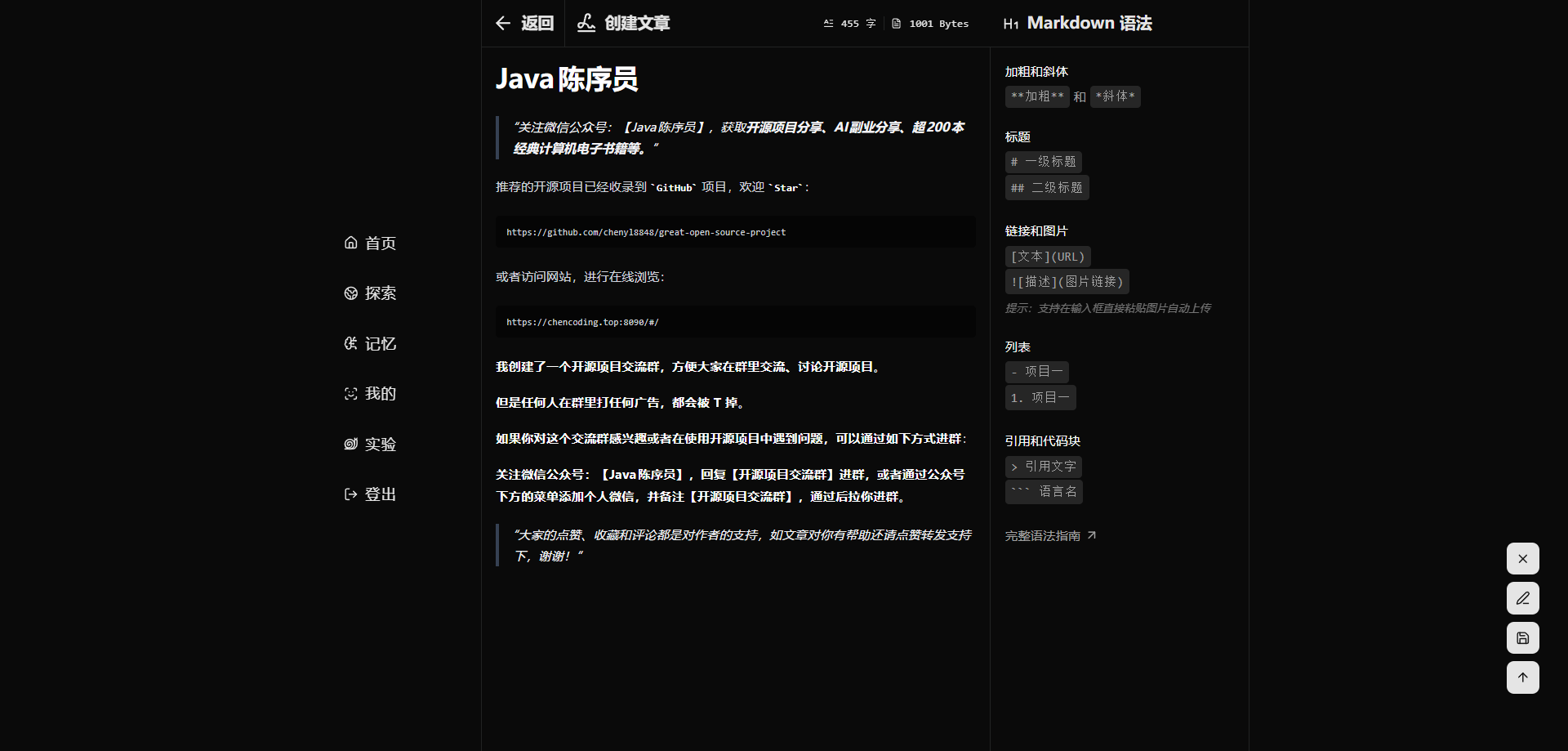
Task: Click the pencil edit floating button
Action: (x=1523, y=598)
